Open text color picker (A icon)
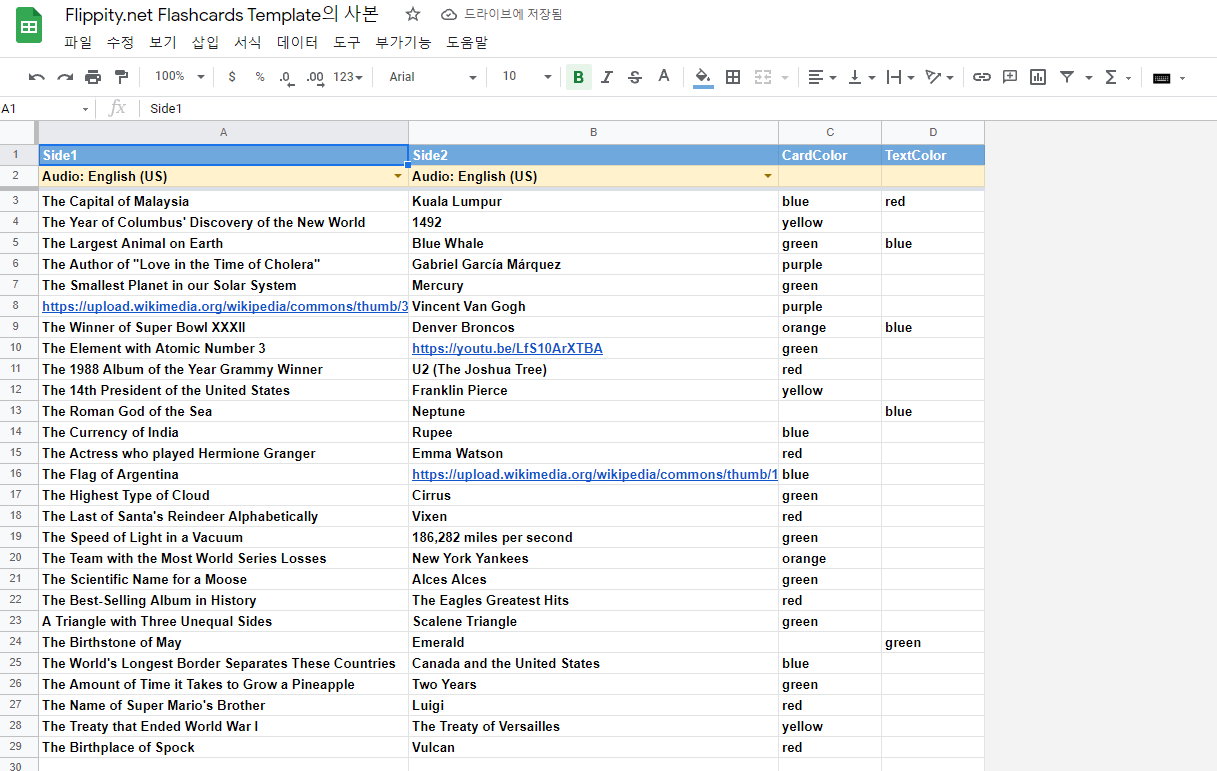 tap(663, 77)
